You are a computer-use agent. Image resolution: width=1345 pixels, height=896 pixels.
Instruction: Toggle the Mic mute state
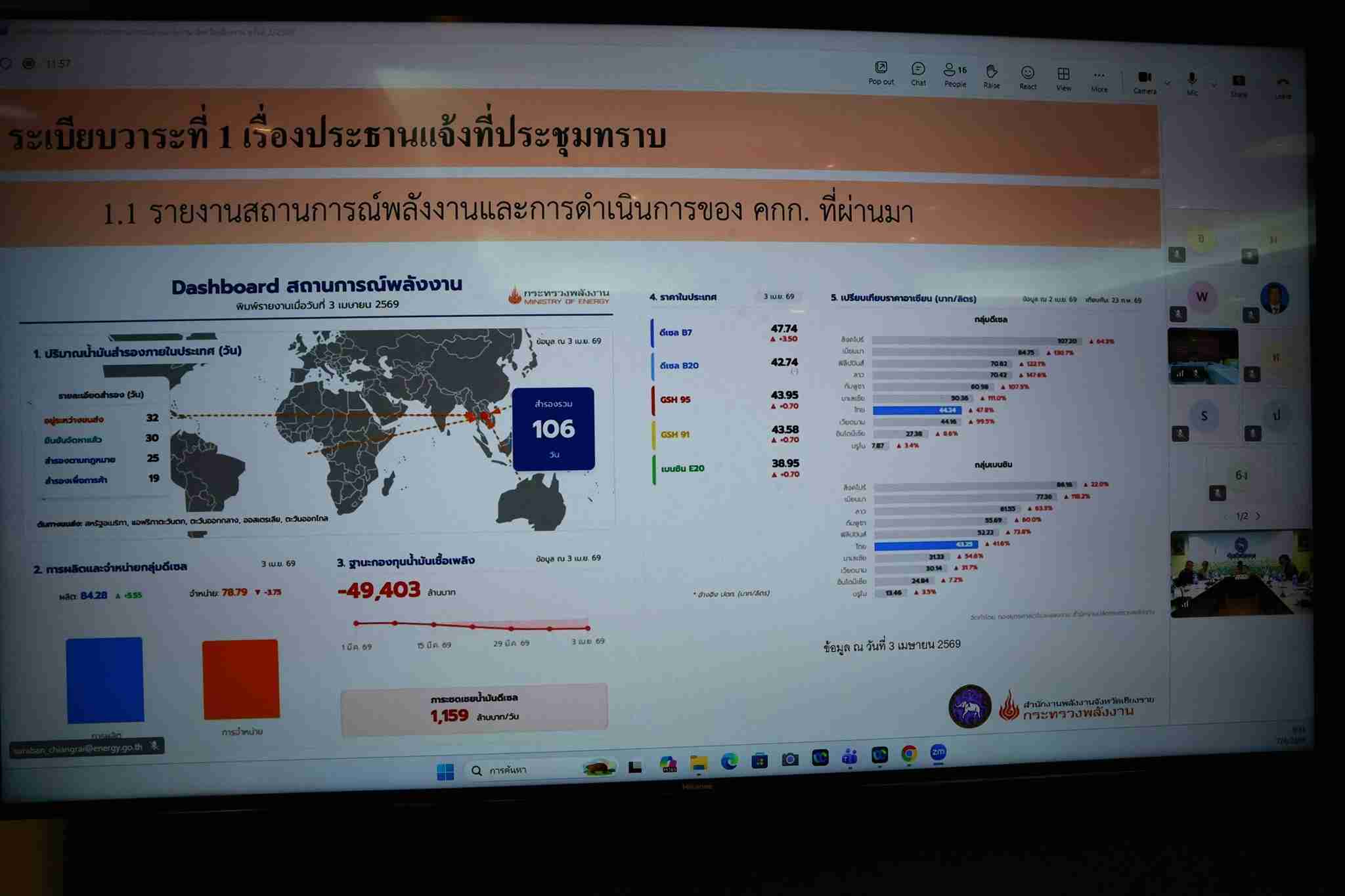point(1192,84)
